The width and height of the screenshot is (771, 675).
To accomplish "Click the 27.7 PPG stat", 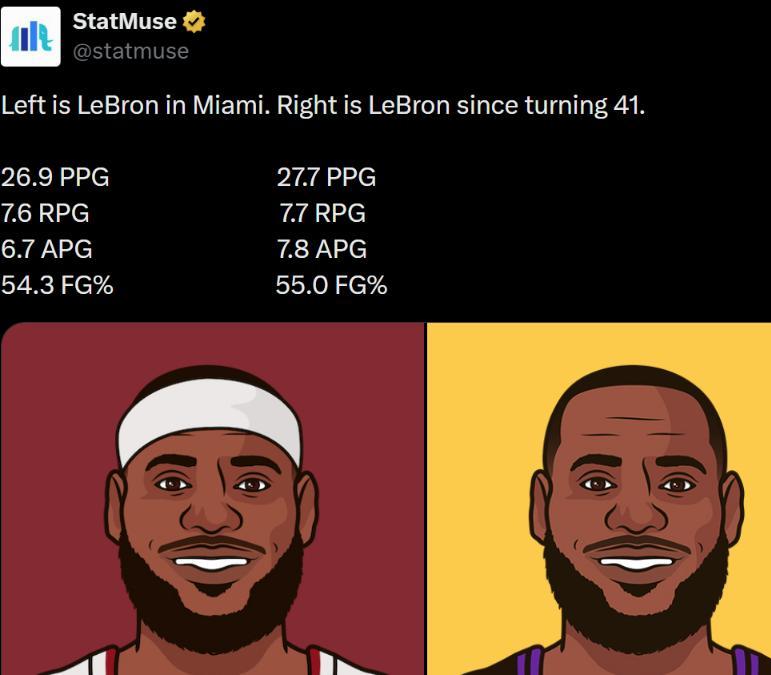I will point(326,177).
